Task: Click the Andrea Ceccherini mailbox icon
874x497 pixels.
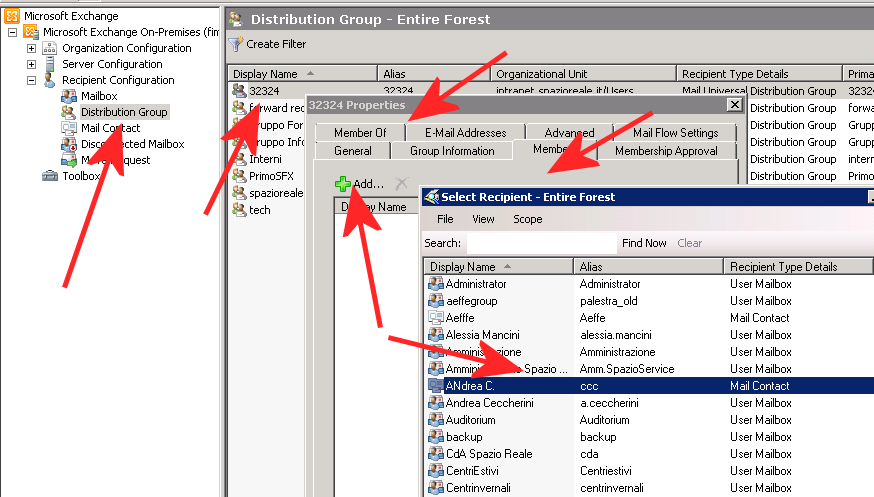Action: point(435,403)
